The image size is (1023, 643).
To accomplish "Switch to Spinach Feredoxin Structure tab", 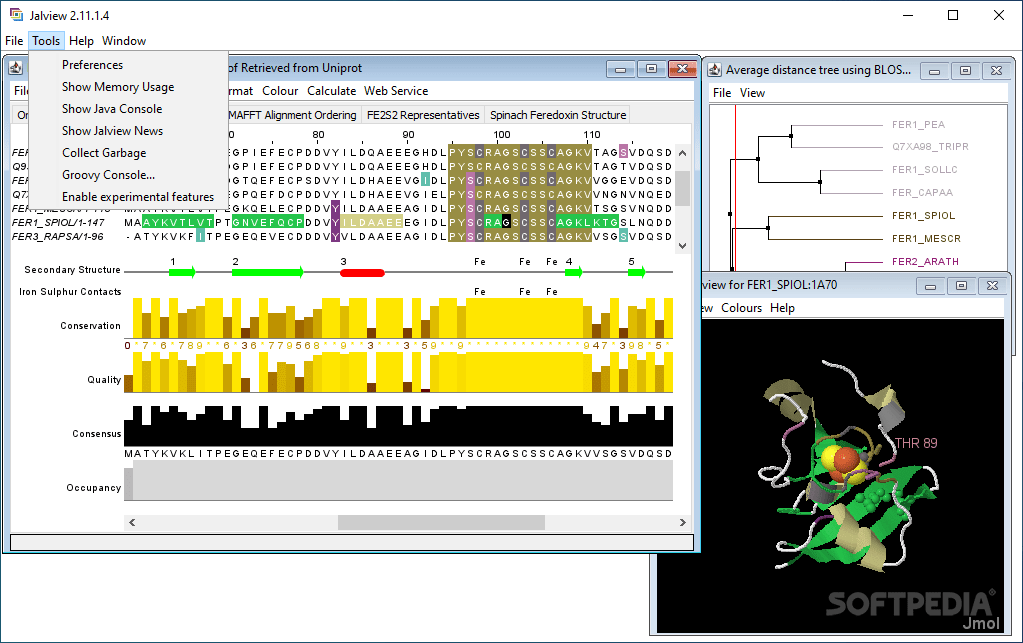I will coord(558,115).
